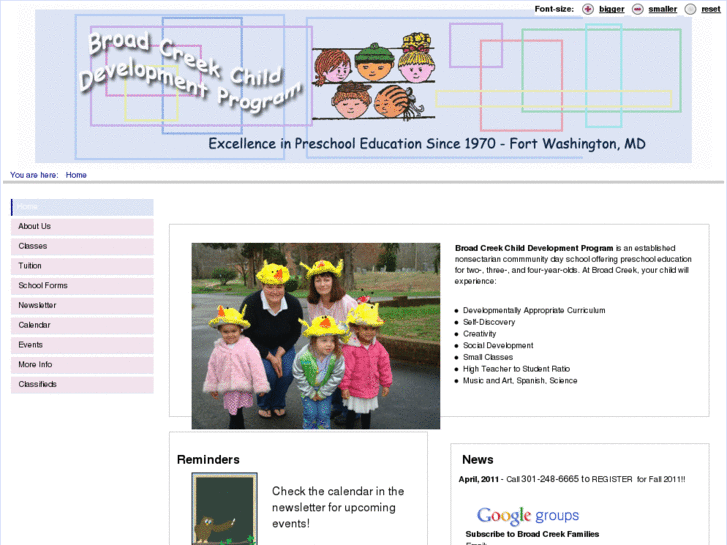Viewport: 727px width, 545px height.
Task: Click the "bigger" font-size link
Action: point(612,9)
